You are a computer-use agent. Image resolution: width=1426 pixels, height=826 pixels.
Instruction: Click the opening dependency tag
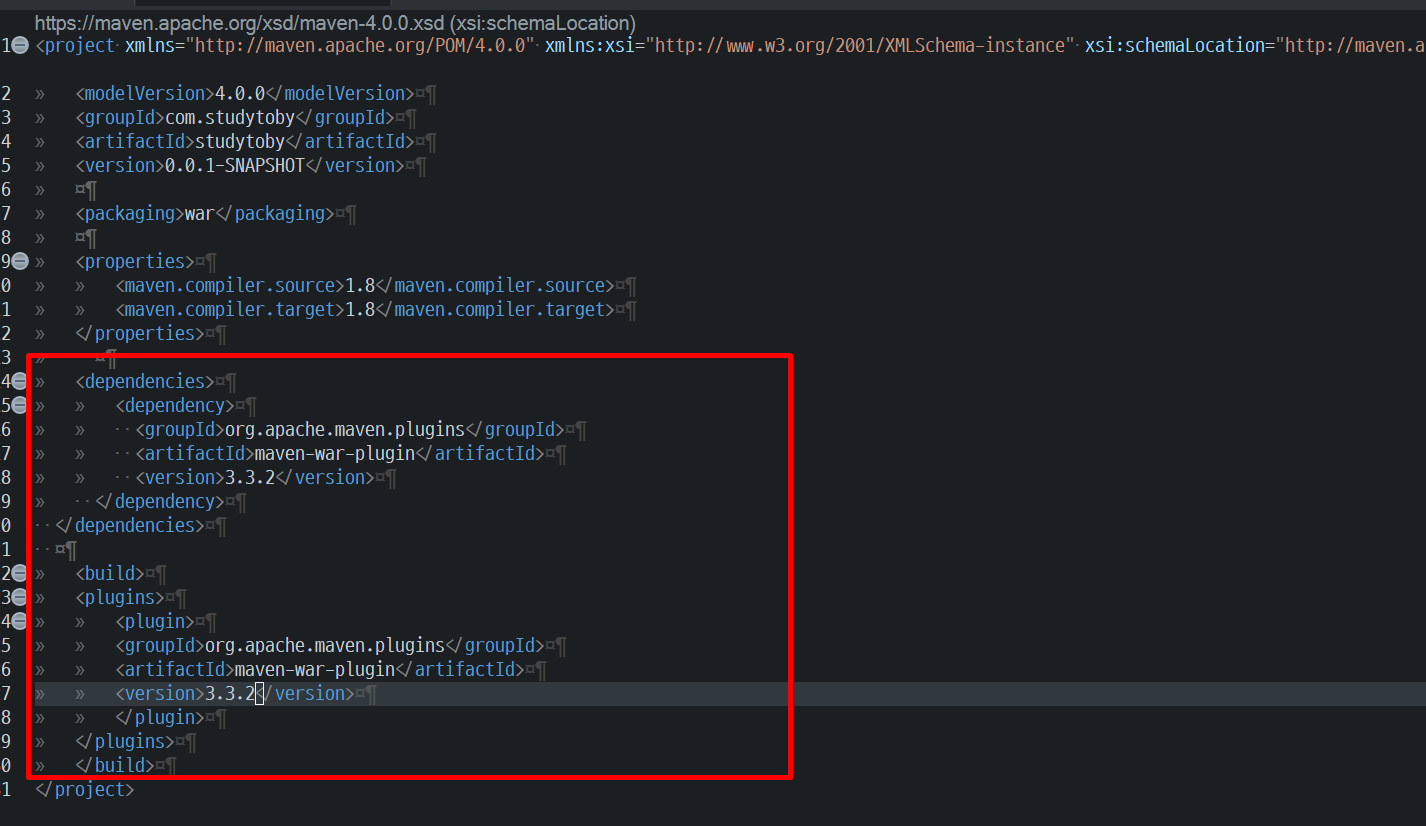[175, 405]
